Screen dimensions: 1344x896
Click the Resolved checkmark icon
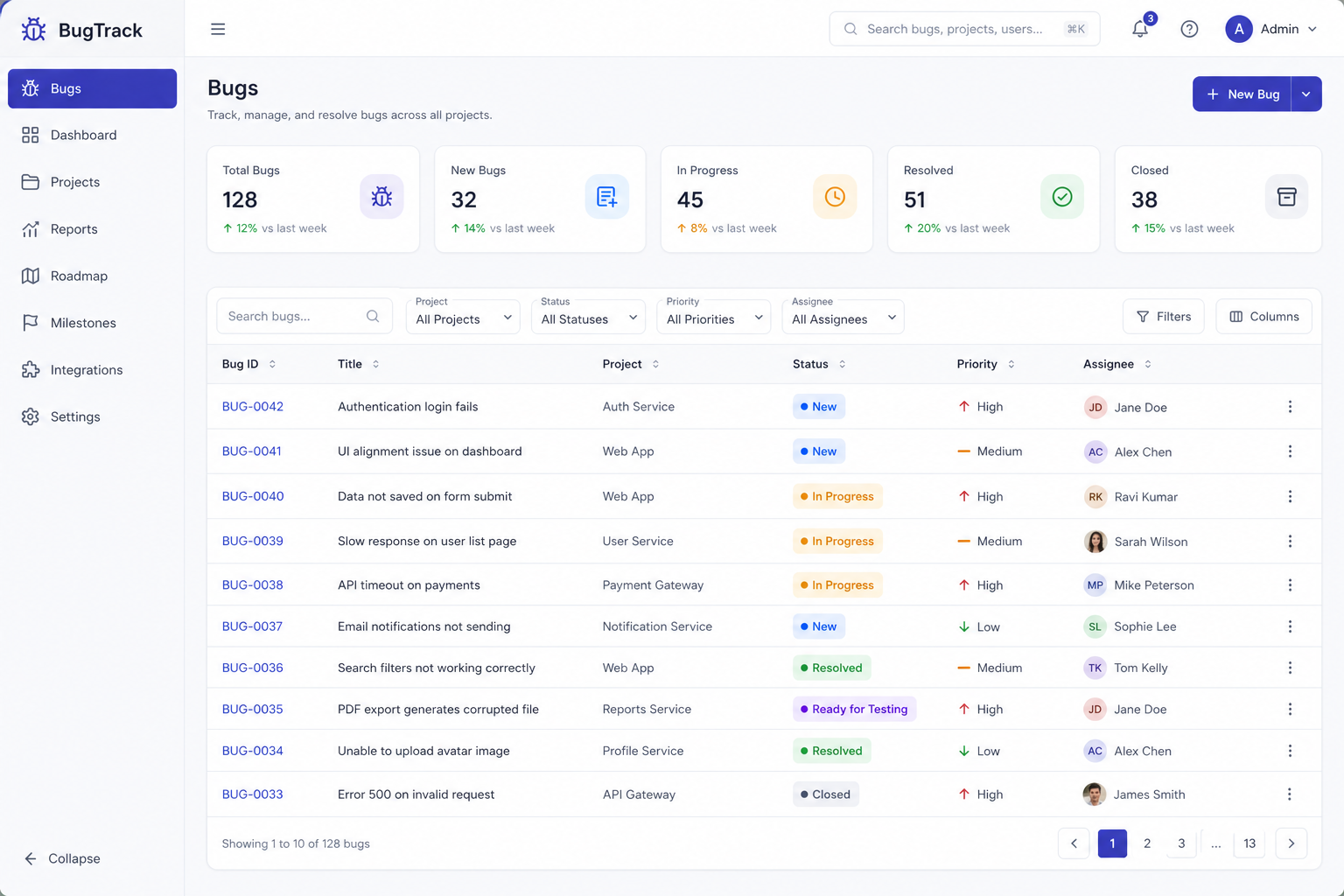1061,197
